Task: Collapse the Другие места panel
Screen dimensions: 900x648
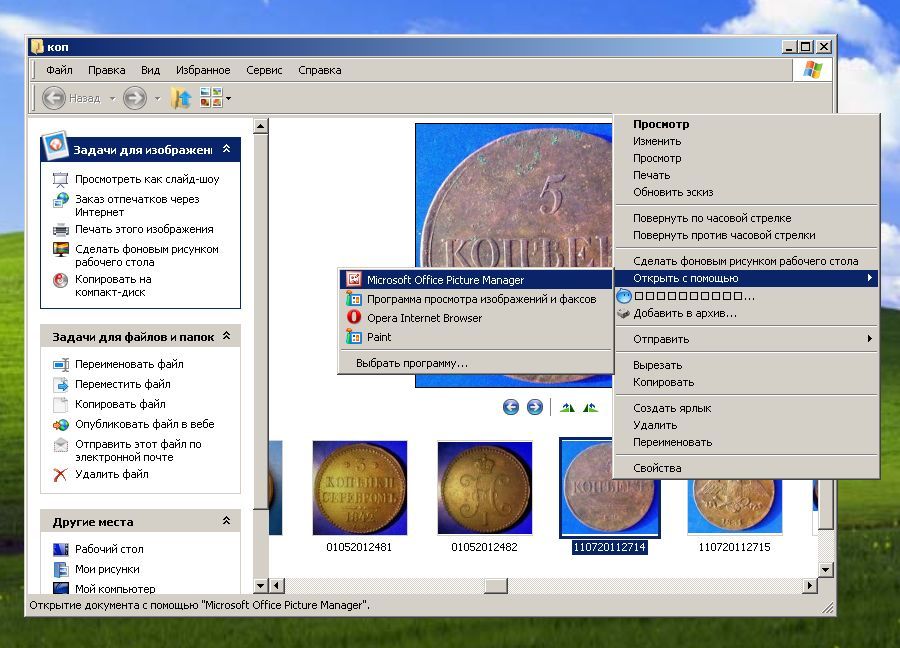Action: coord(227,521)
